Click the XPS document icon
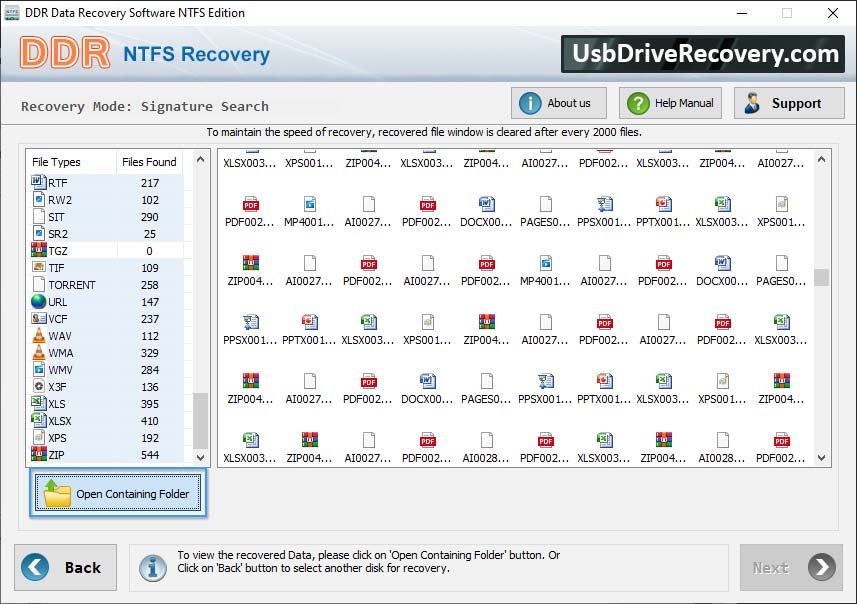857x604 pixels. (x=39, y=437)
